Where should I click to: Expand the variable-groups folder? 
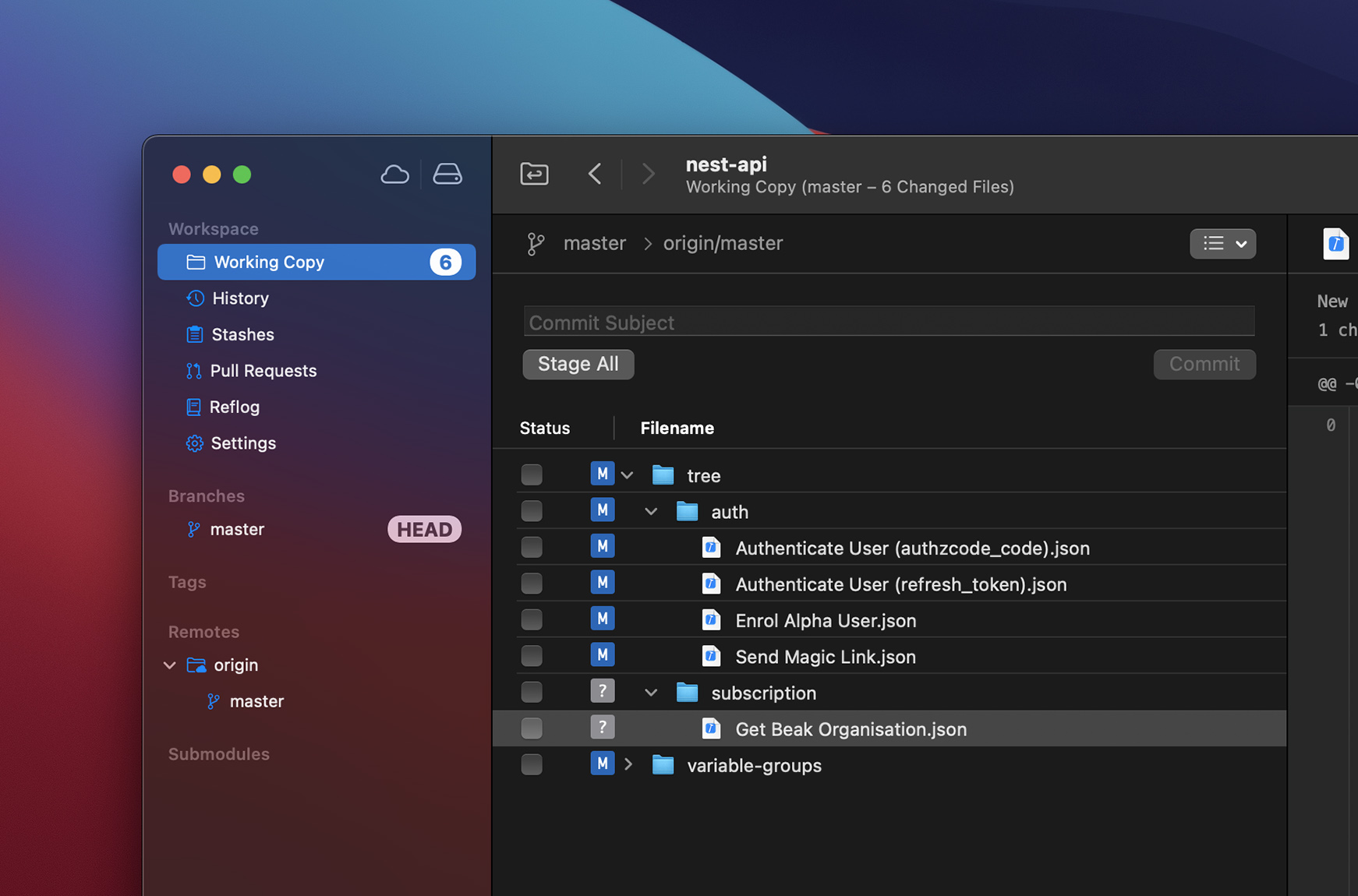[x=629, y=764]
